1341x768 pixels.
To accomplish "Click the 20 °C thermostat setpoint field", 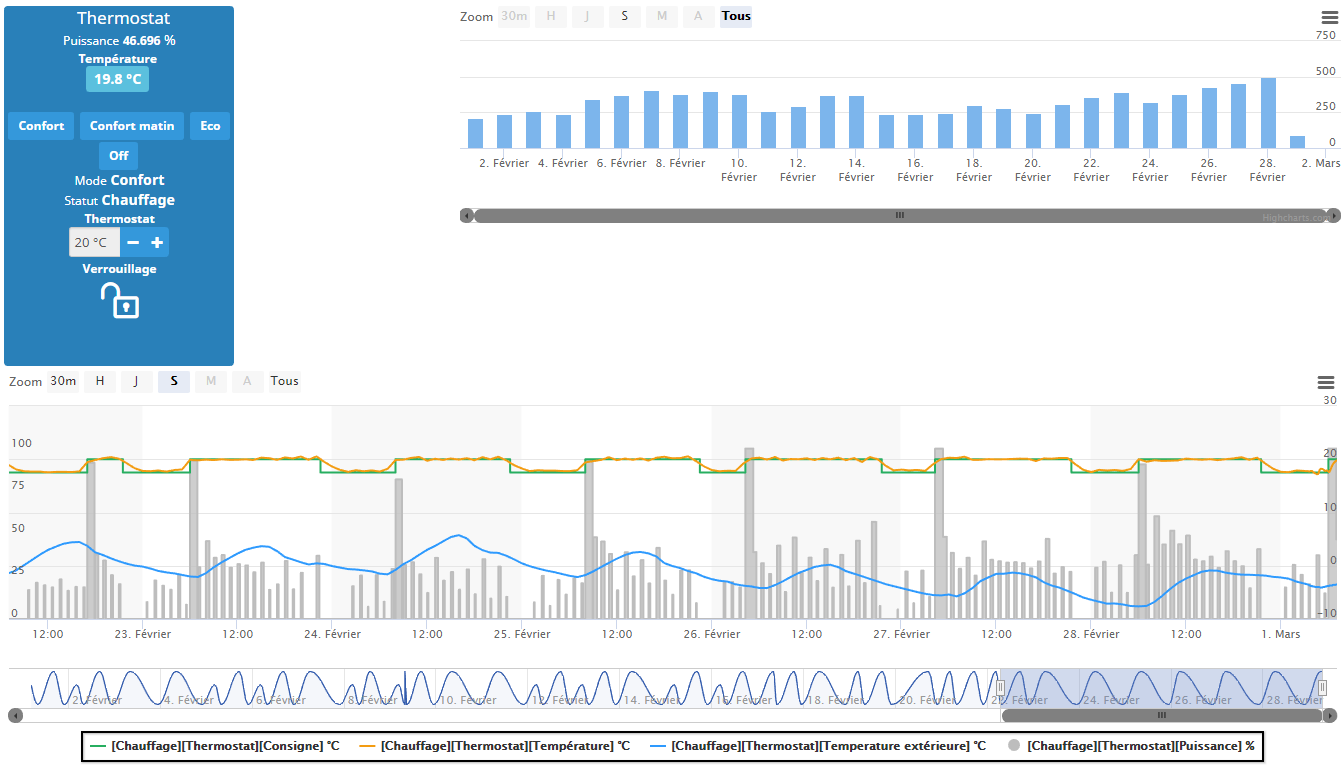I will 94,242.
